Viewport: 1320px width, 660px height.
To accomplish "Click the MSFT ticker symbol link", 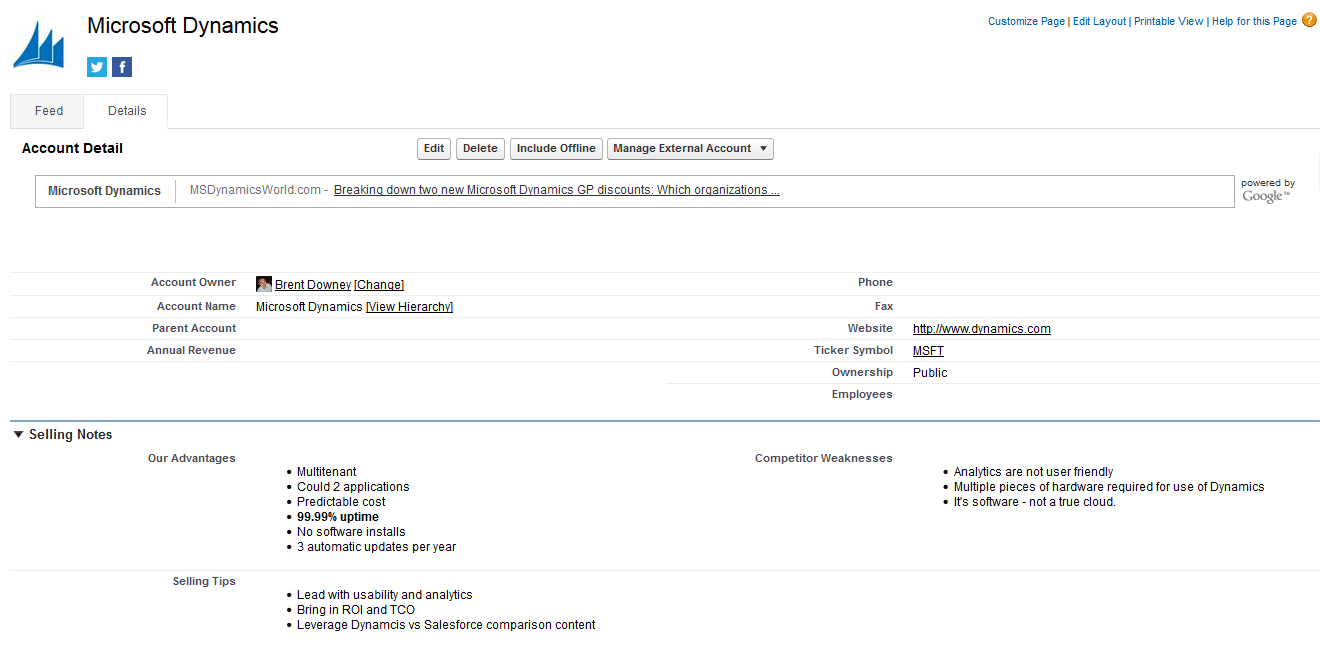I will tap(927, 350).
